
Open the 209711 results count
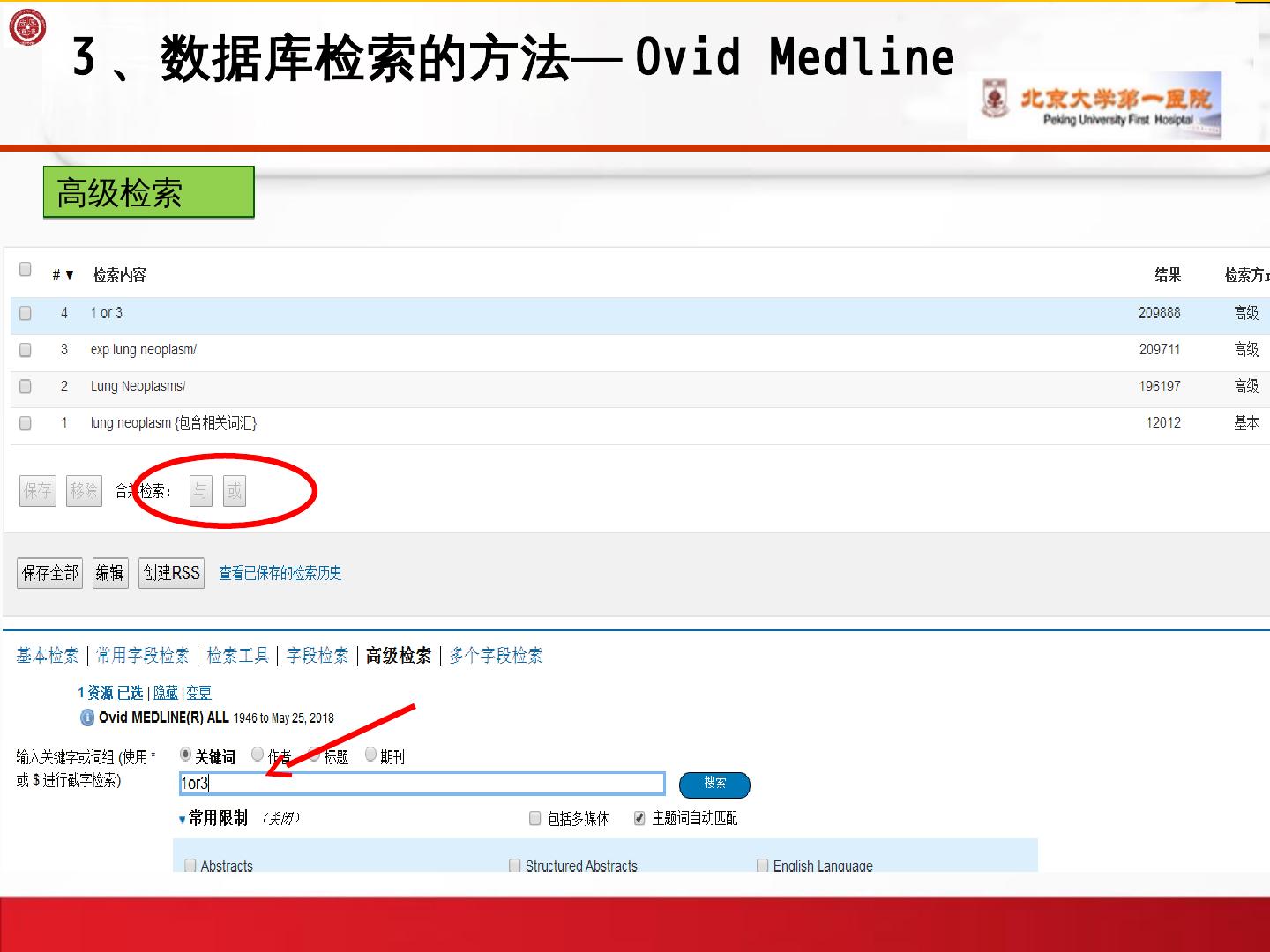[1160, 350]
